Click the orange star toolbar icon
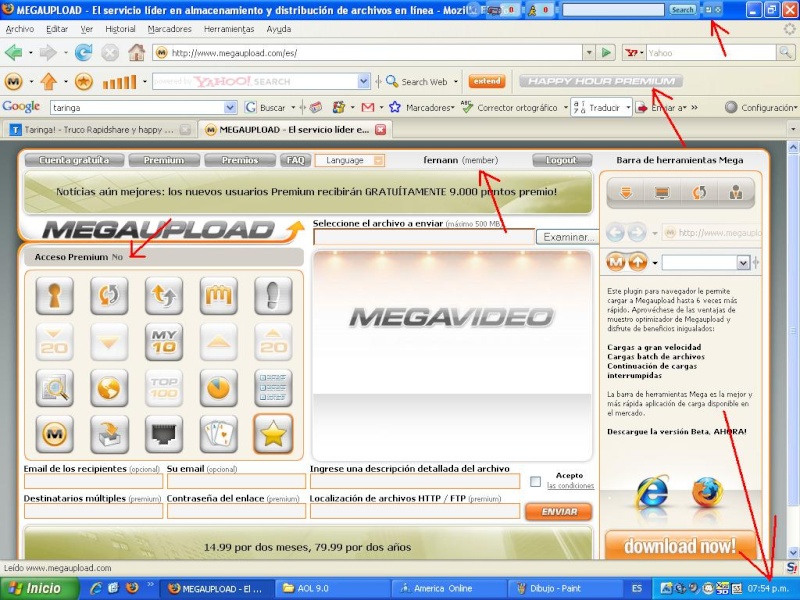The image size is (800, 600). pyautogui.click(x=84, y=81)
